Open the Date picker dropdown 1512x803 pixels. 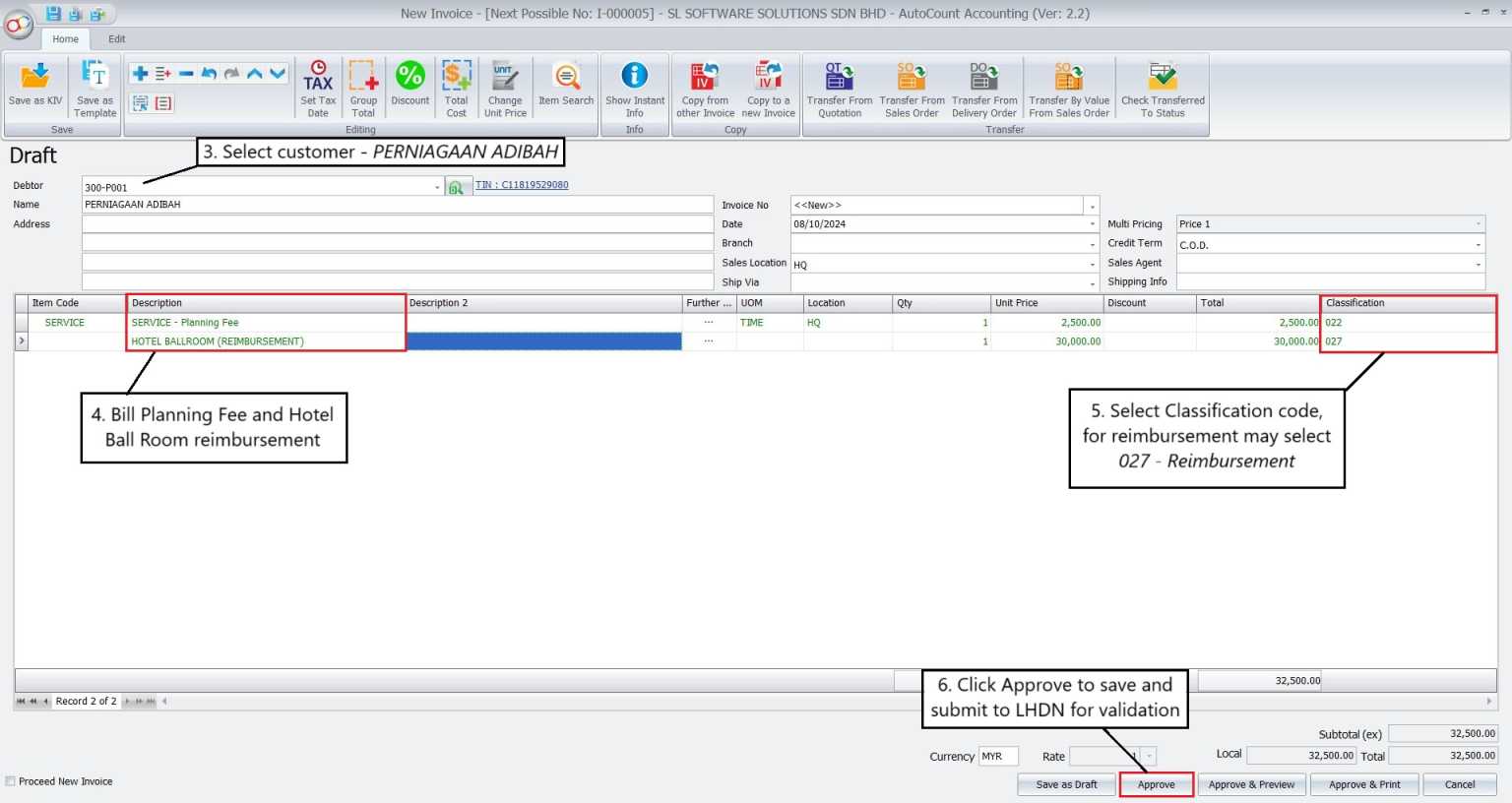click(x=1092, y=224)
